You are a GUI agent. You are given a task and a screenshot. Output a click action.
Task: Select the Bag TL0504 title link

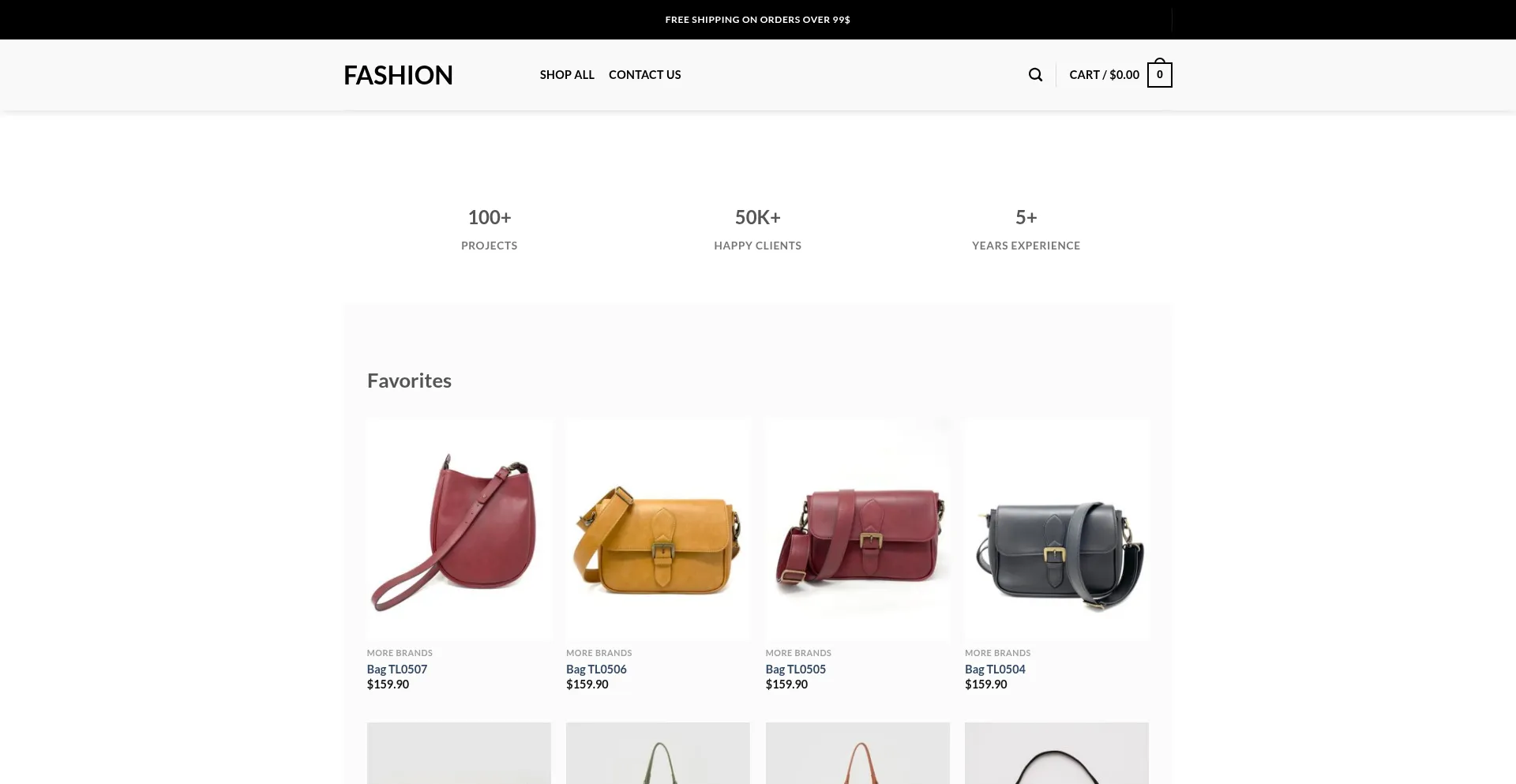[995, 669]
